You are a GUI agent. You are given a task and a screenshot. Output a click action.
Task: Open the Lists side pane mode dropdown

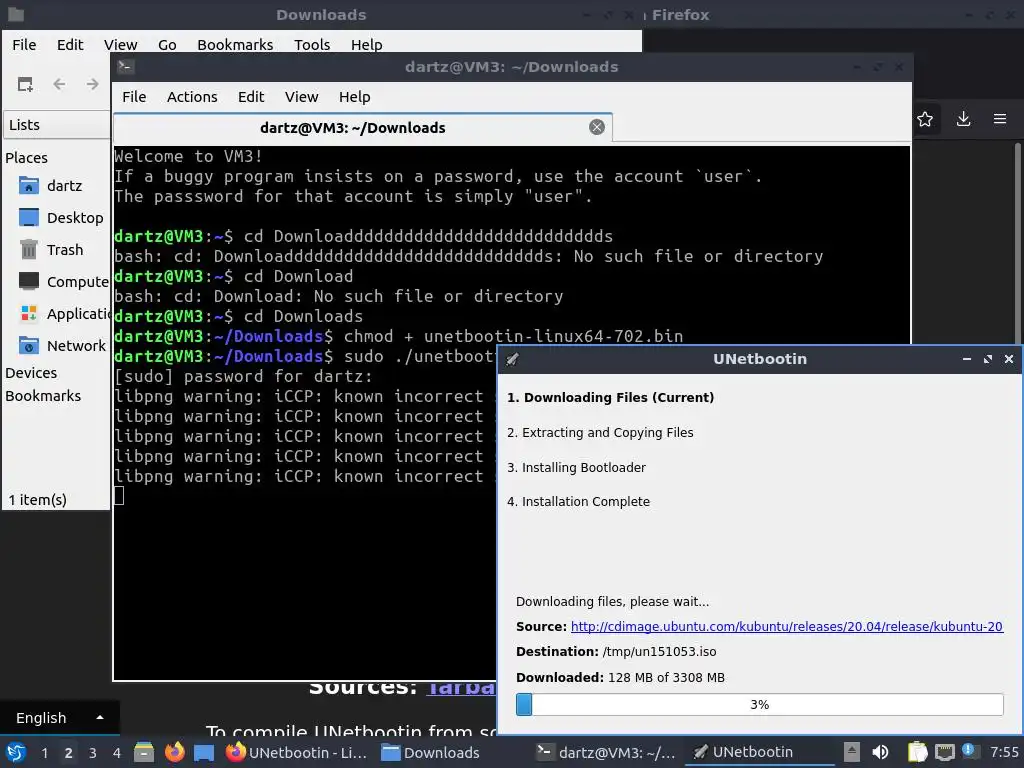point(57,125)
